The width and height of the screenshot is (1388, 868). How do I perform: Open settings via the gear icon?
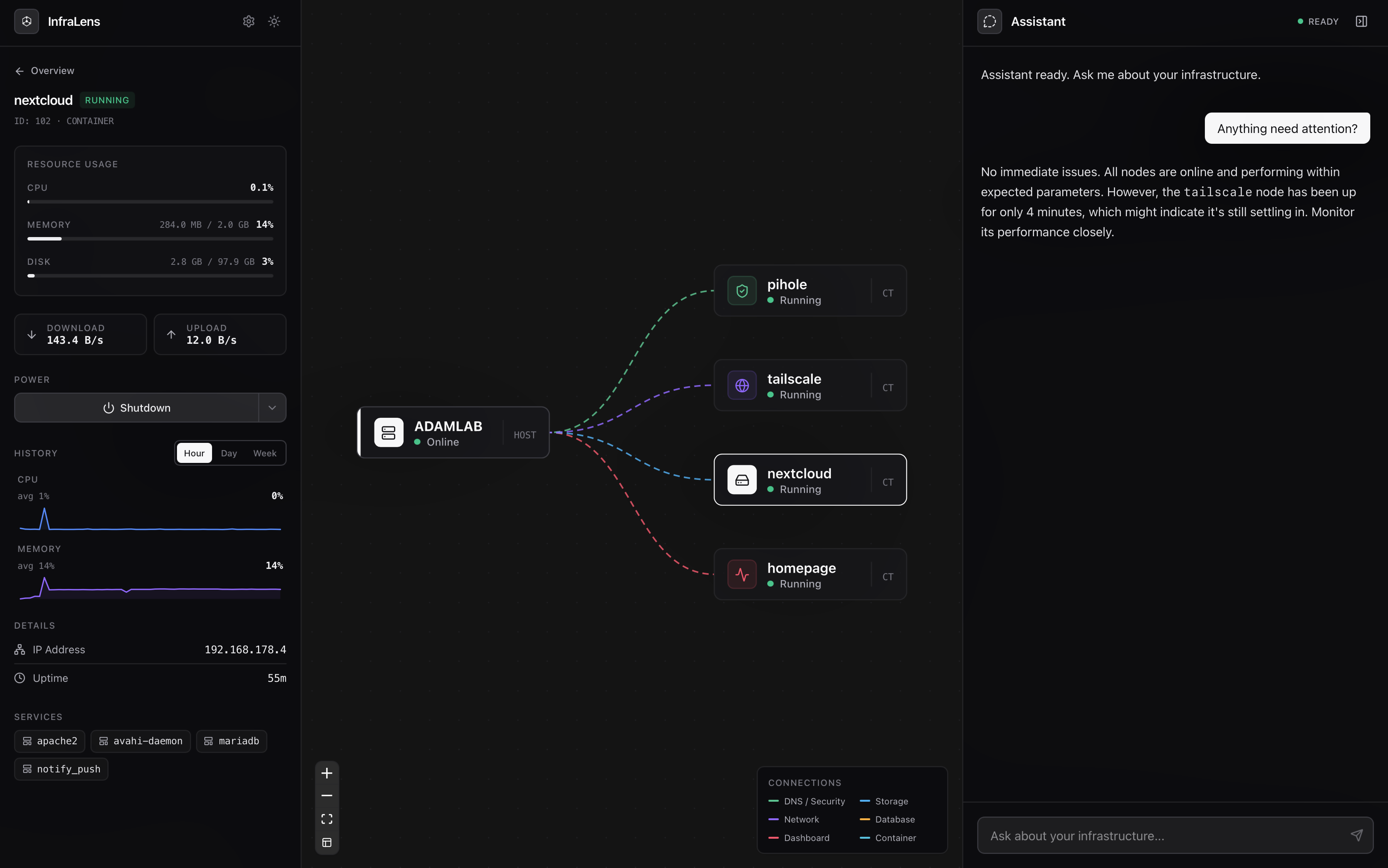tap(249, 21)
